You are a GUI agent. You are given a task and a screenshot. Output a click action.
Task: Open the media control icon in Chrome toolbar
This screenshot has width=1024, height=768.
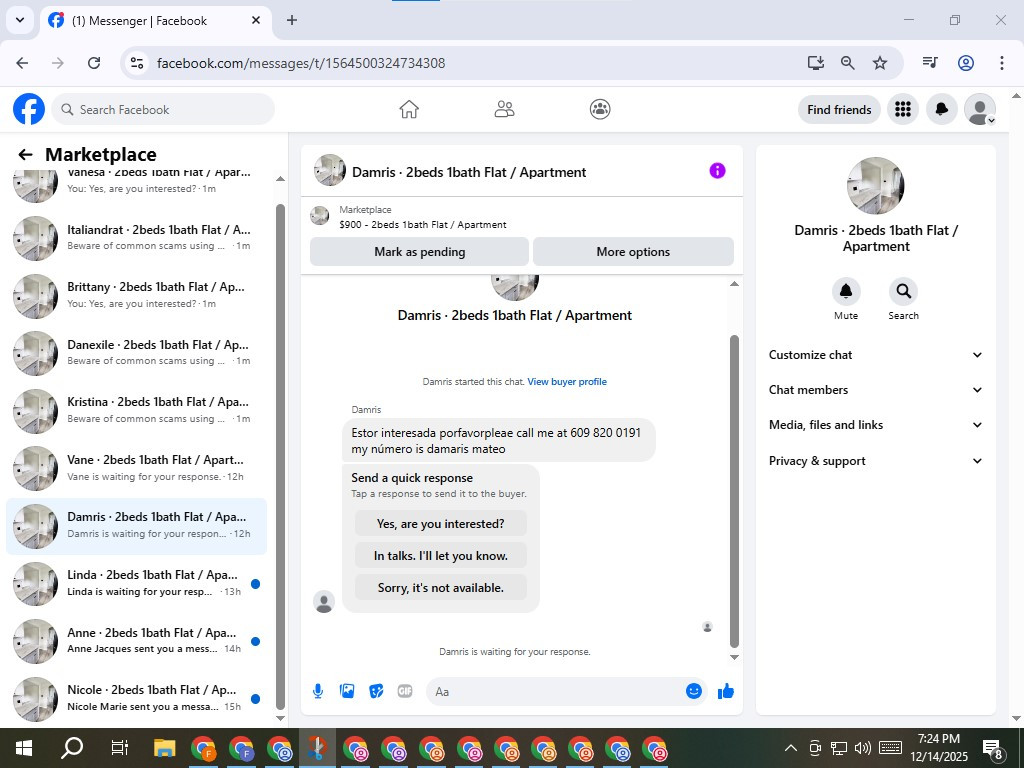point(930,63)
